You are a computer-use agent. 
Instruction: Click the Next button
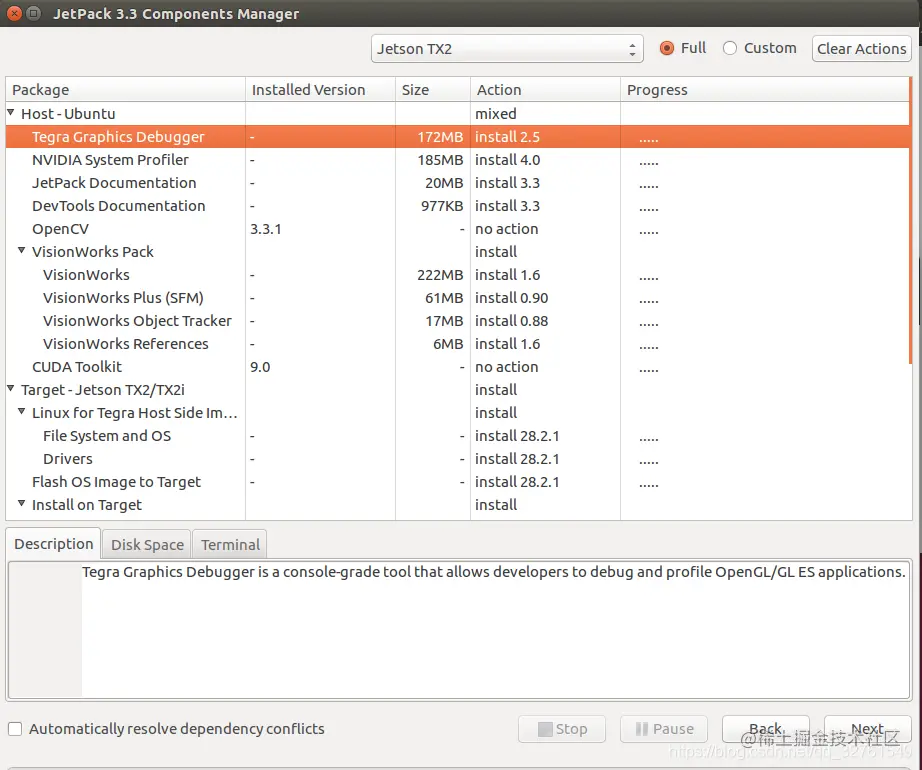click(868, 729)
